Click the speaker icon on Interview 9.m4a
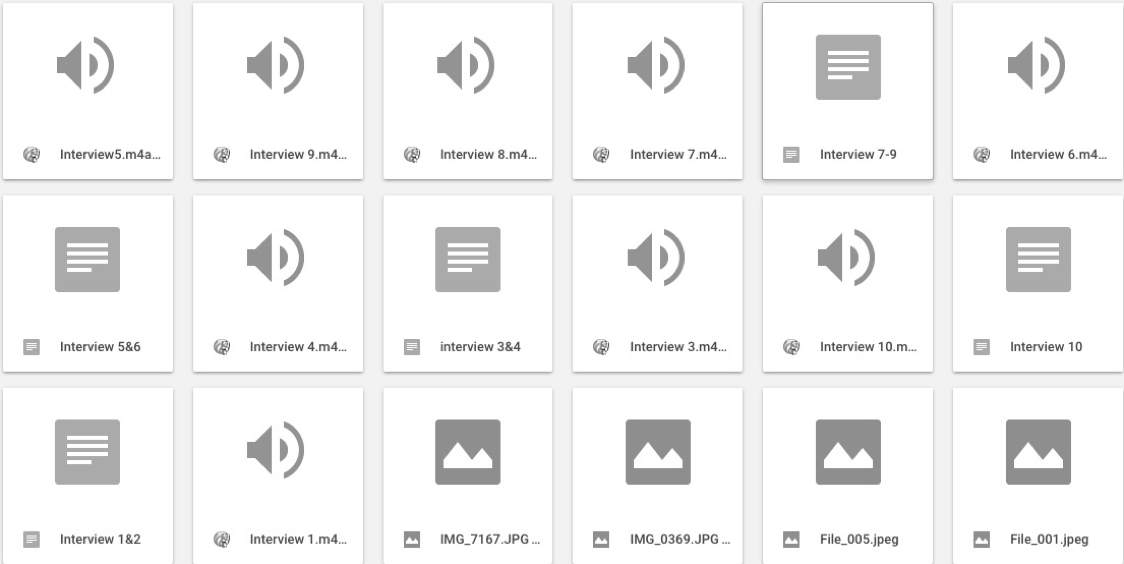Image resolution: width=1124 pixels, height=564 pixels. tap(276, 67)
